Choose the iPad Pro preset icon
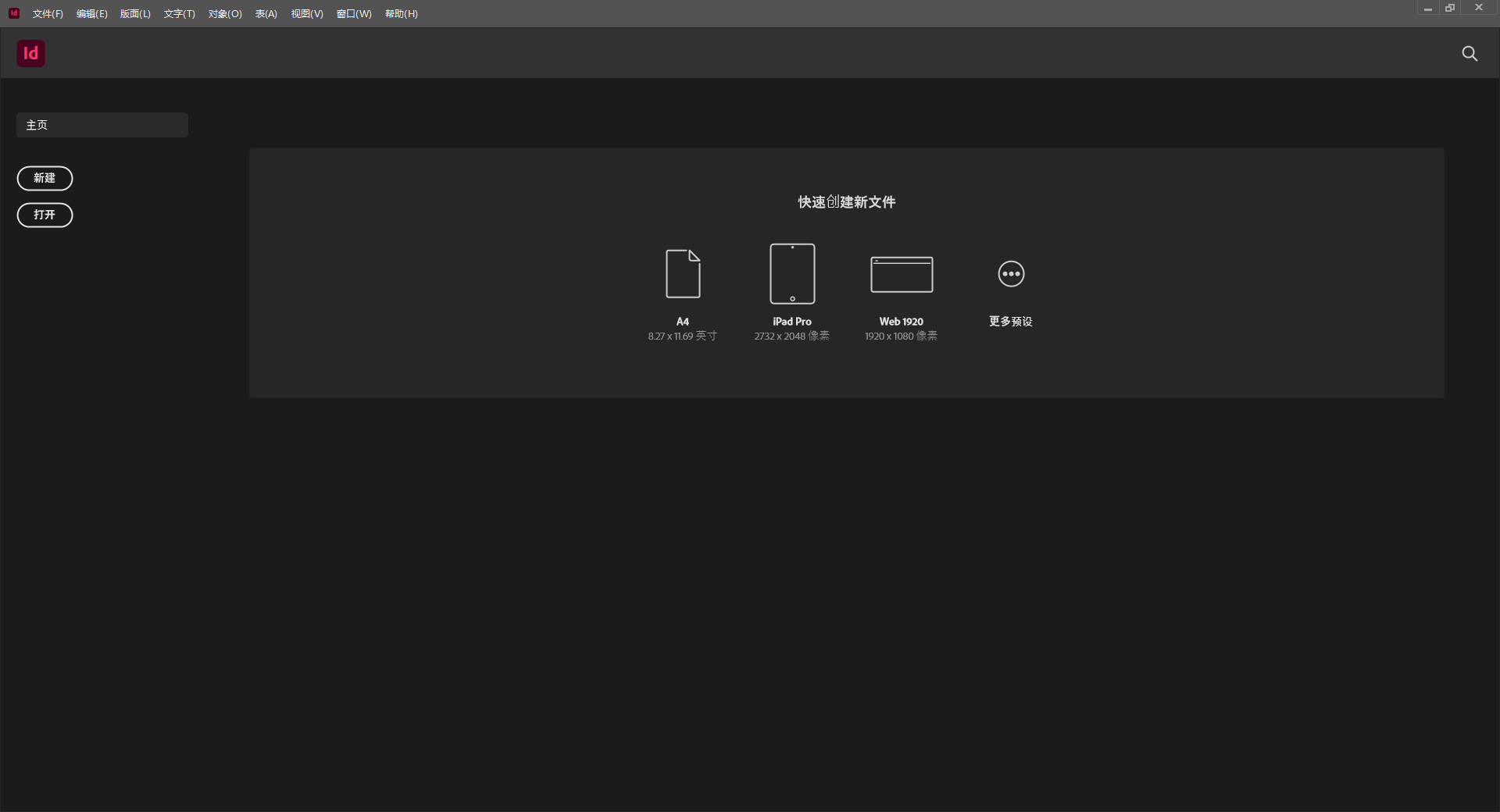Image resolution: width=1500 pixels, height=812 pixels. point(792,273)
